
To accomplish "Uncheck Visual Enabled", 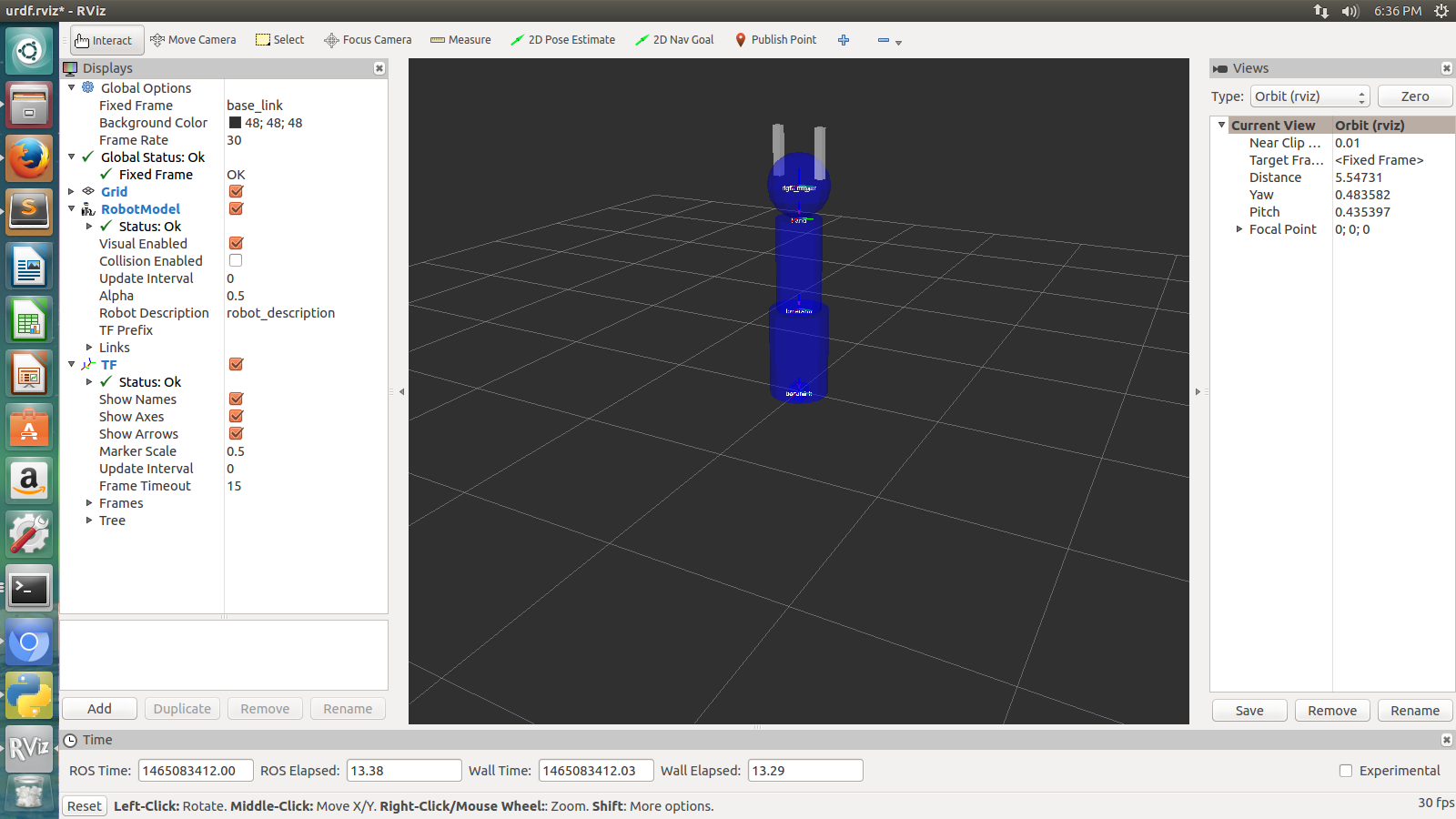I will click(x=236, y=243).
